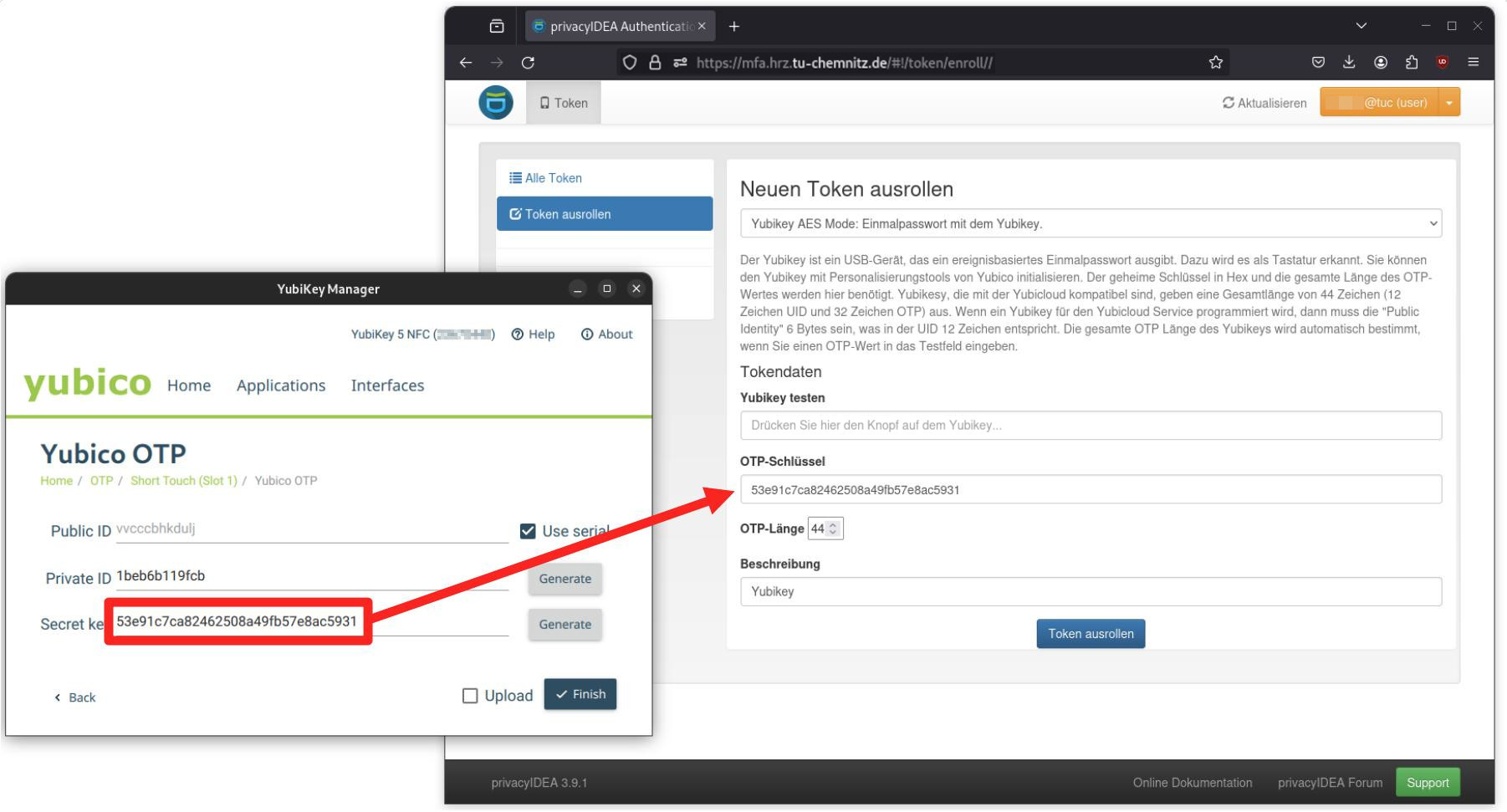Screen dimensions: 1507x812
Task: Increase OTP-Länge with the stepper
Action: pyautogui.click(x=833, y=523)
